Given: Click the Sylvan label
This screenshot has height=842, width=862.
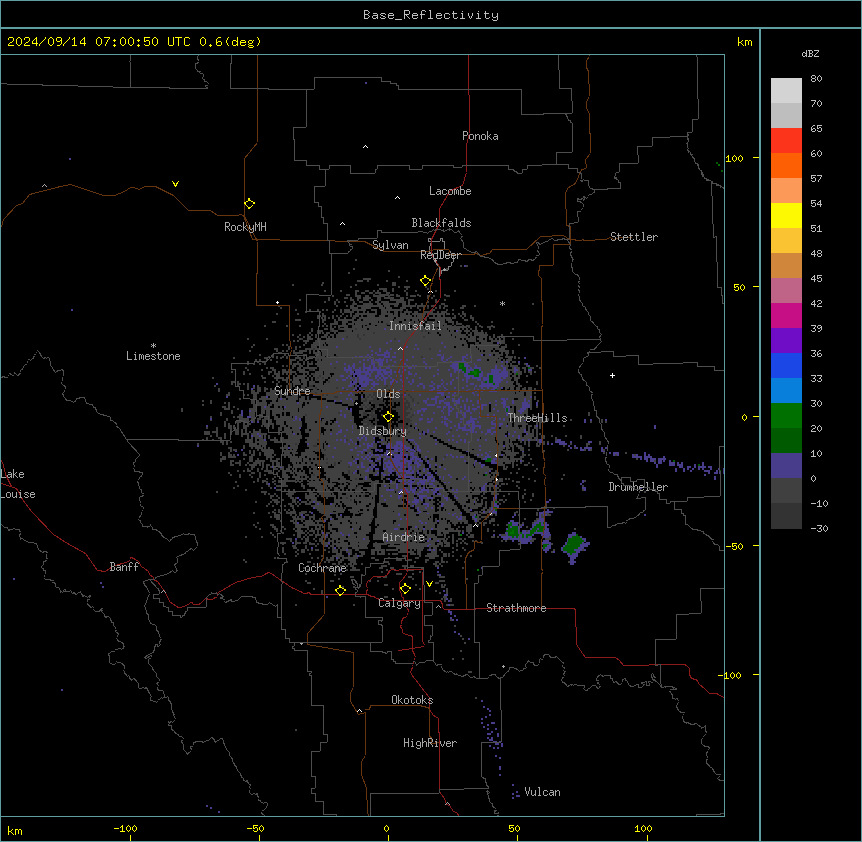Looking at the screenshot, I should coord(390,245).
